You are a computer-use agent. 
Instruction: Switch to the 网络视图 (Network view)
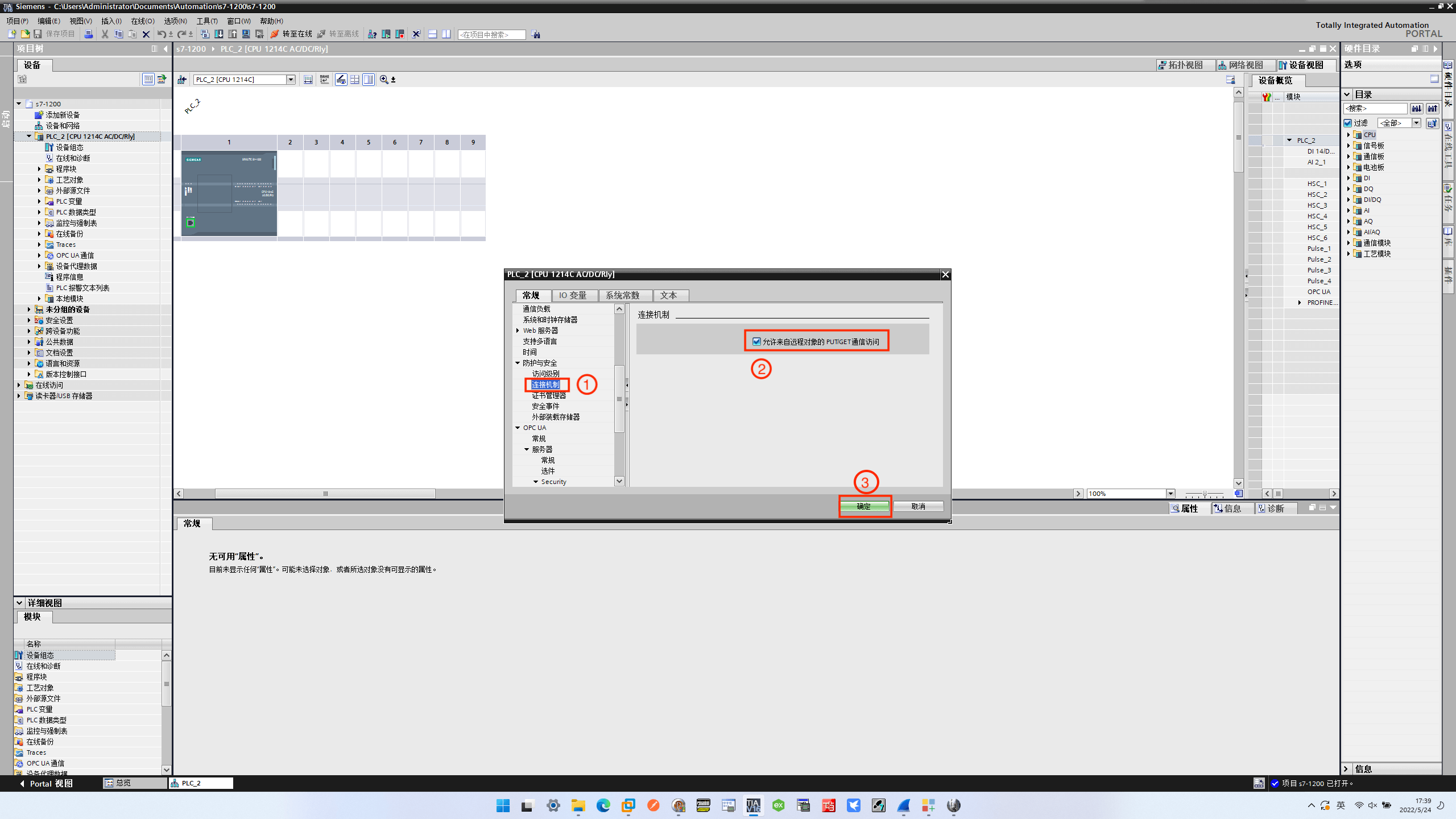[1246, 65]
